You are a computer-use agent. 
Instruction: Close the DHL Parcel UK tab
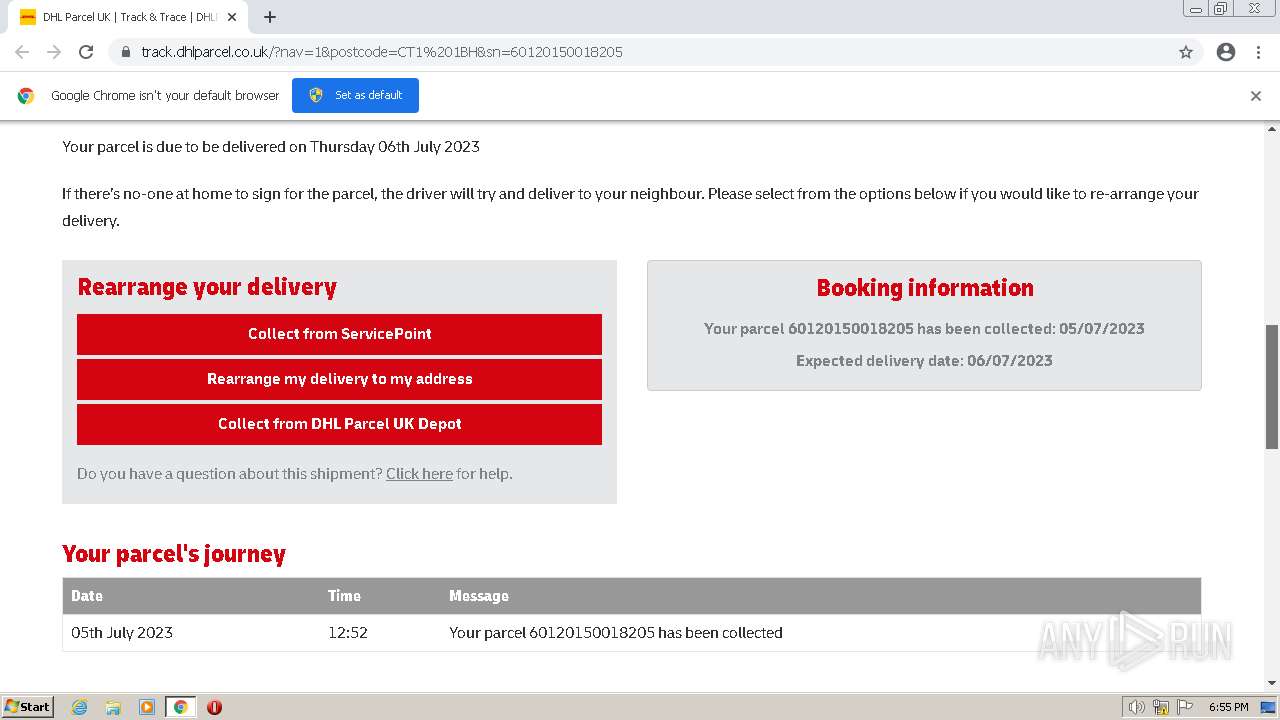[x=233, y=17]
